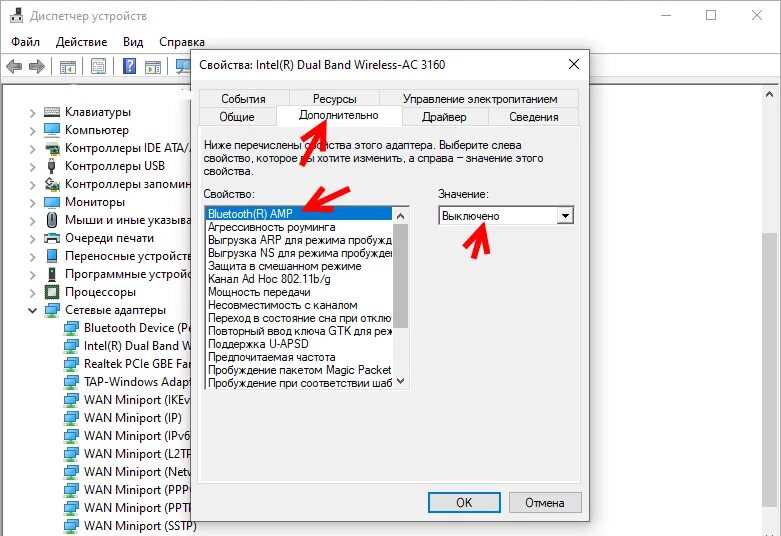The height and width of the screenshot is (536, 781).
Task: Select Bluetooth(R) AMP property
Action: [x=299, y=214]
